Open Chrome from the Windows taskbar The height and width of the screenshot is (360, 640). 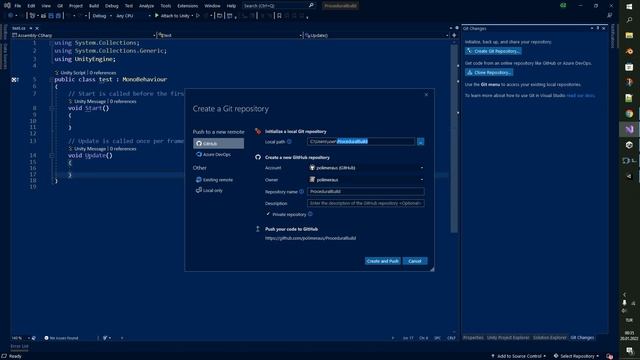pos(629,114)
